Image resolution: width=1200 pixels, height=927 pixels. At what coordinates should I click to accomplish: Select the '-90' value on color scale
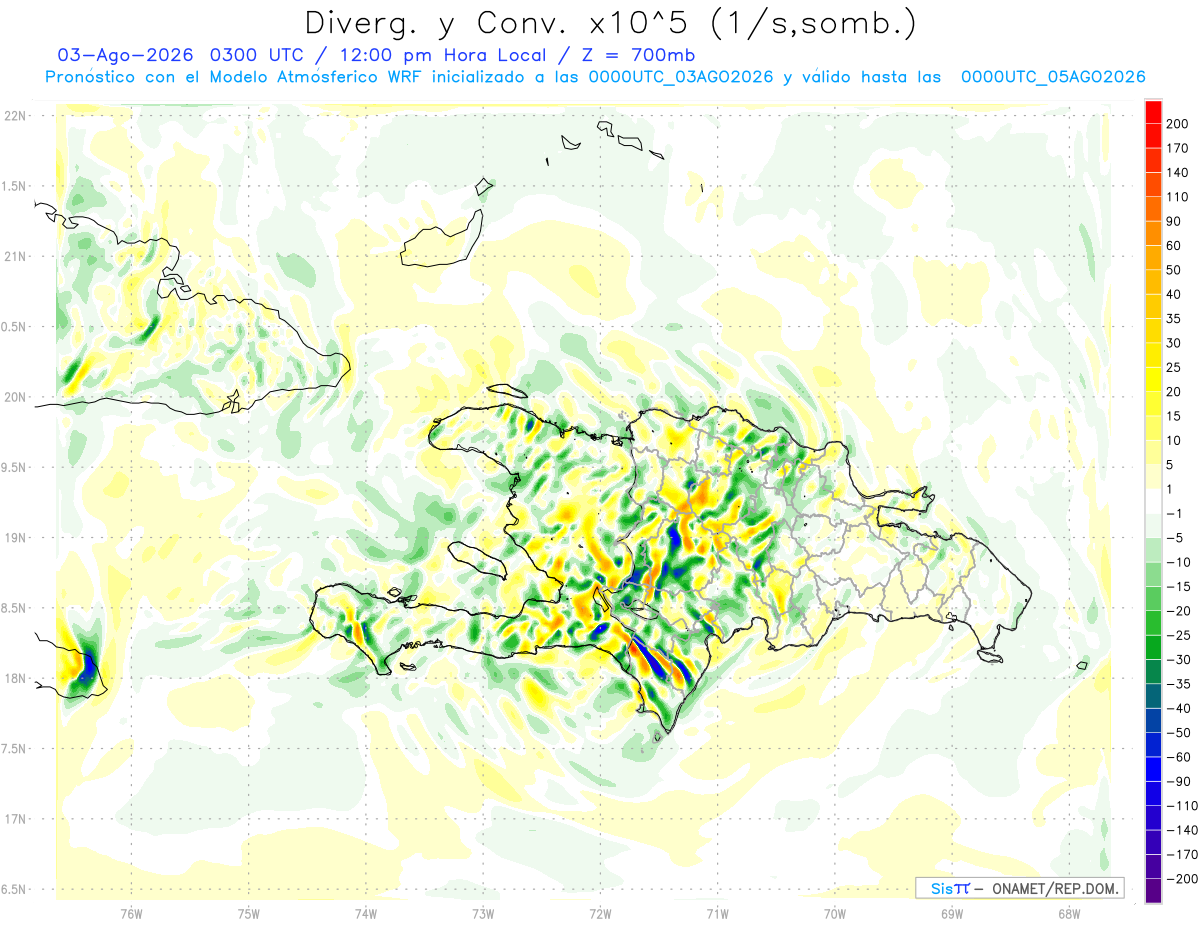pos(1178,781)
